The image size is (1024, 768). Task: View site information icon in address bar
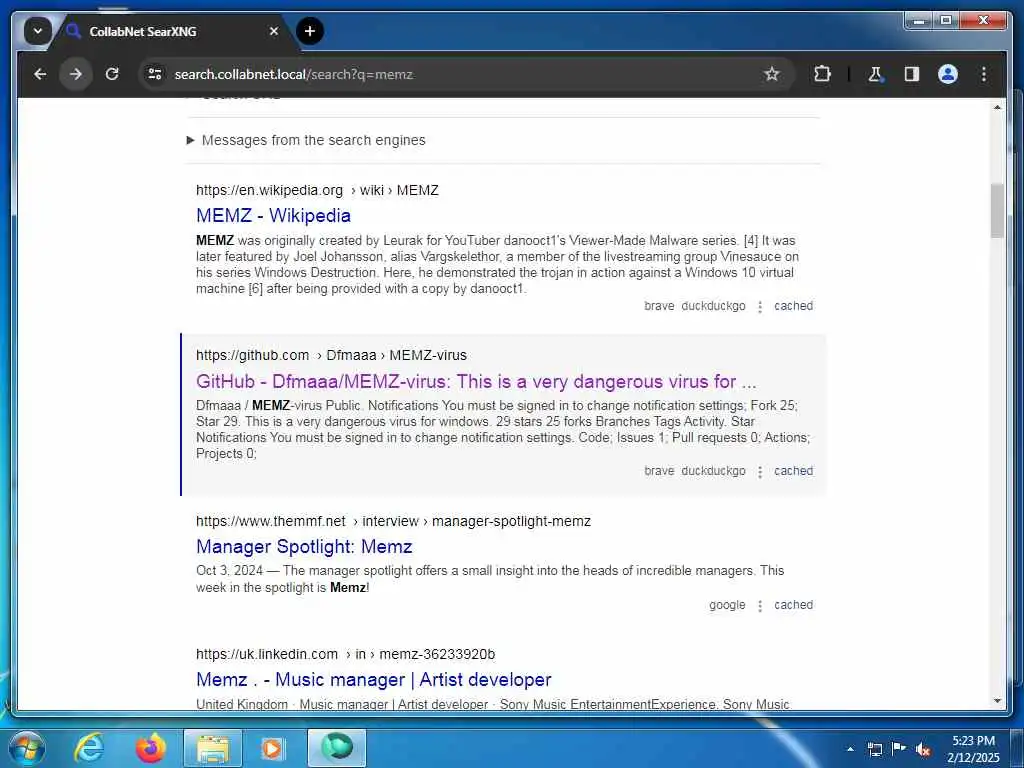[x=155, y=74]
